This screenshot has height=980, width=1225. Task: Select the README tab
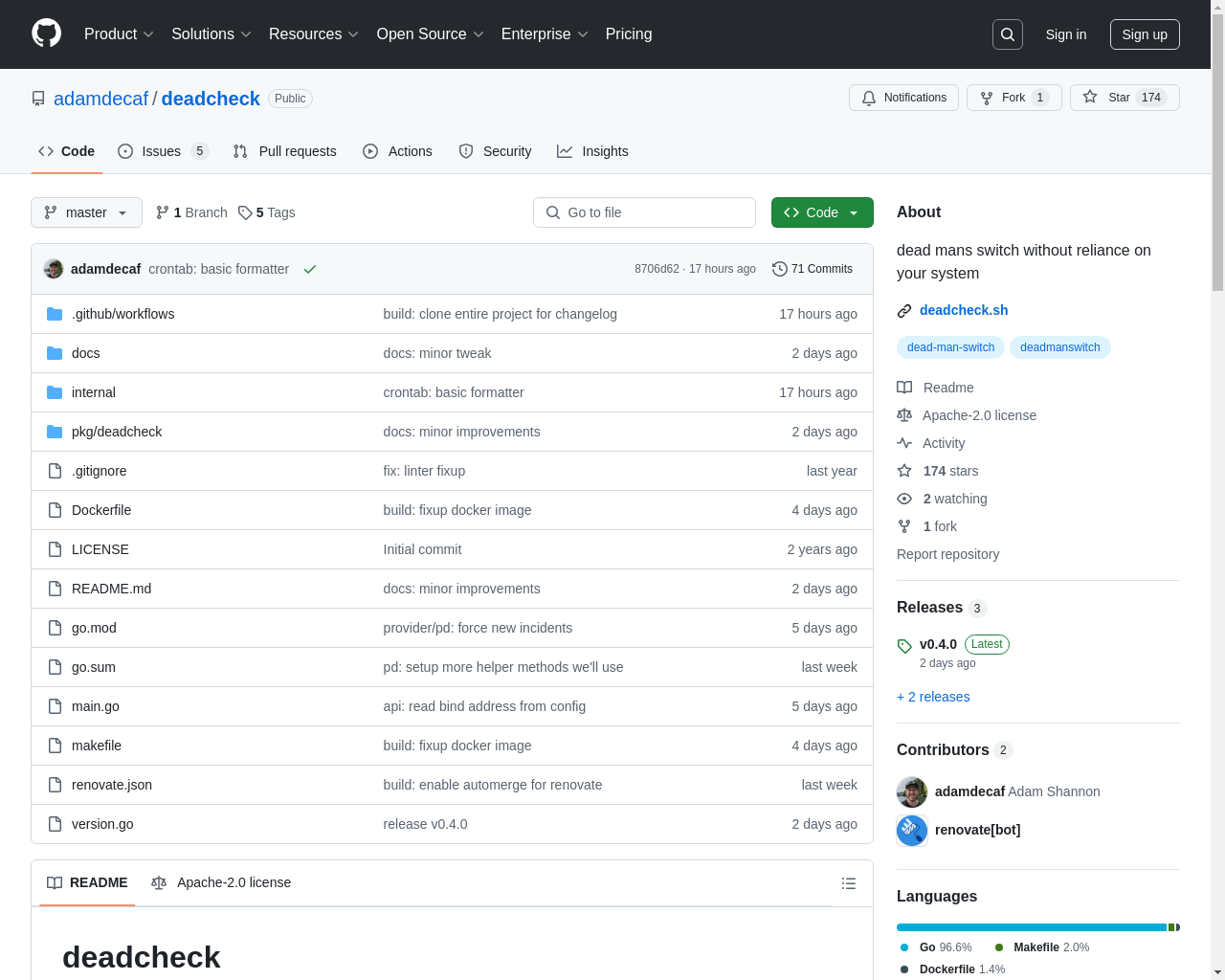tap(87, 882)
